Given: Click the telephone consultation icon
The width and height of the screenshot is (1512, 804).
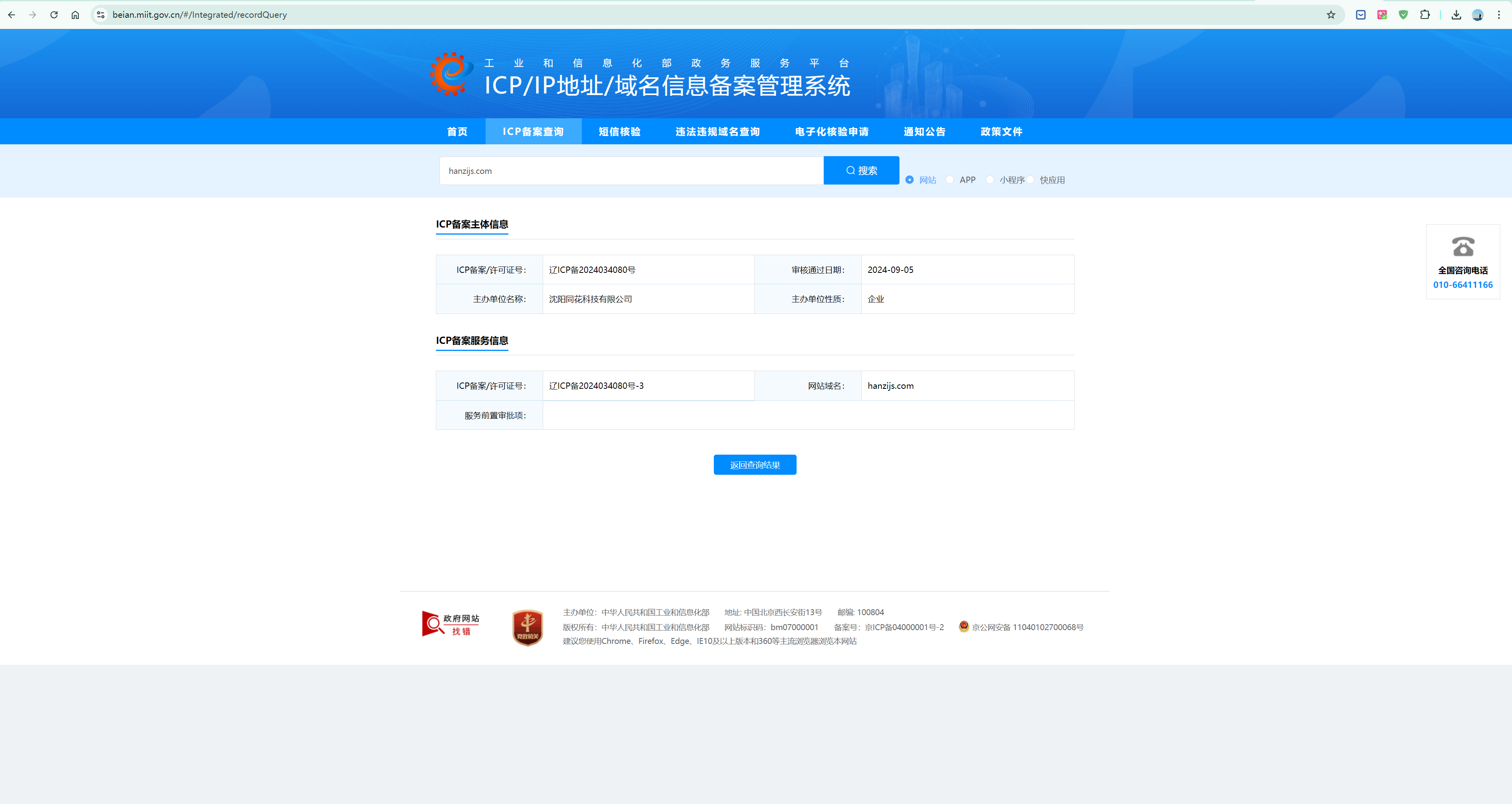Looking at the screenshot, I should [1463, 247].
